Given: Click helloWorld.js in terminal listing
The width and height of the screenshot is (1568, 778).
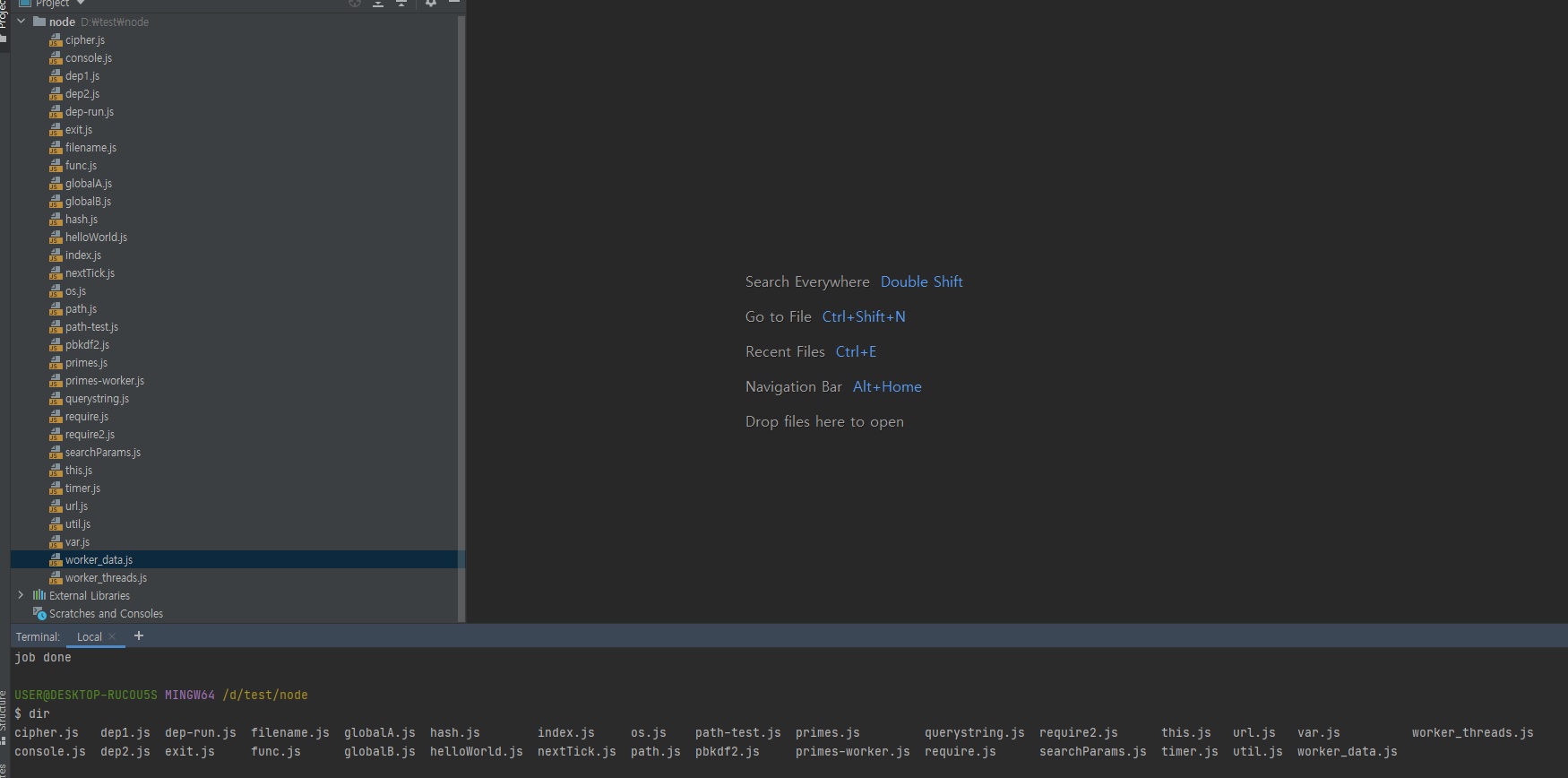Looking at the screenshot, I should click(x=477, y=751).
